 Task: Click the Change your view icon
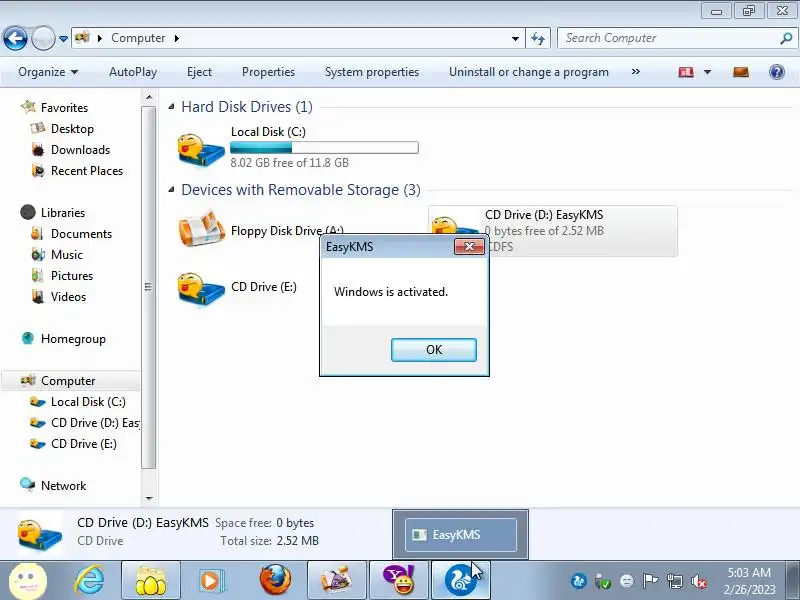[686, 72]
